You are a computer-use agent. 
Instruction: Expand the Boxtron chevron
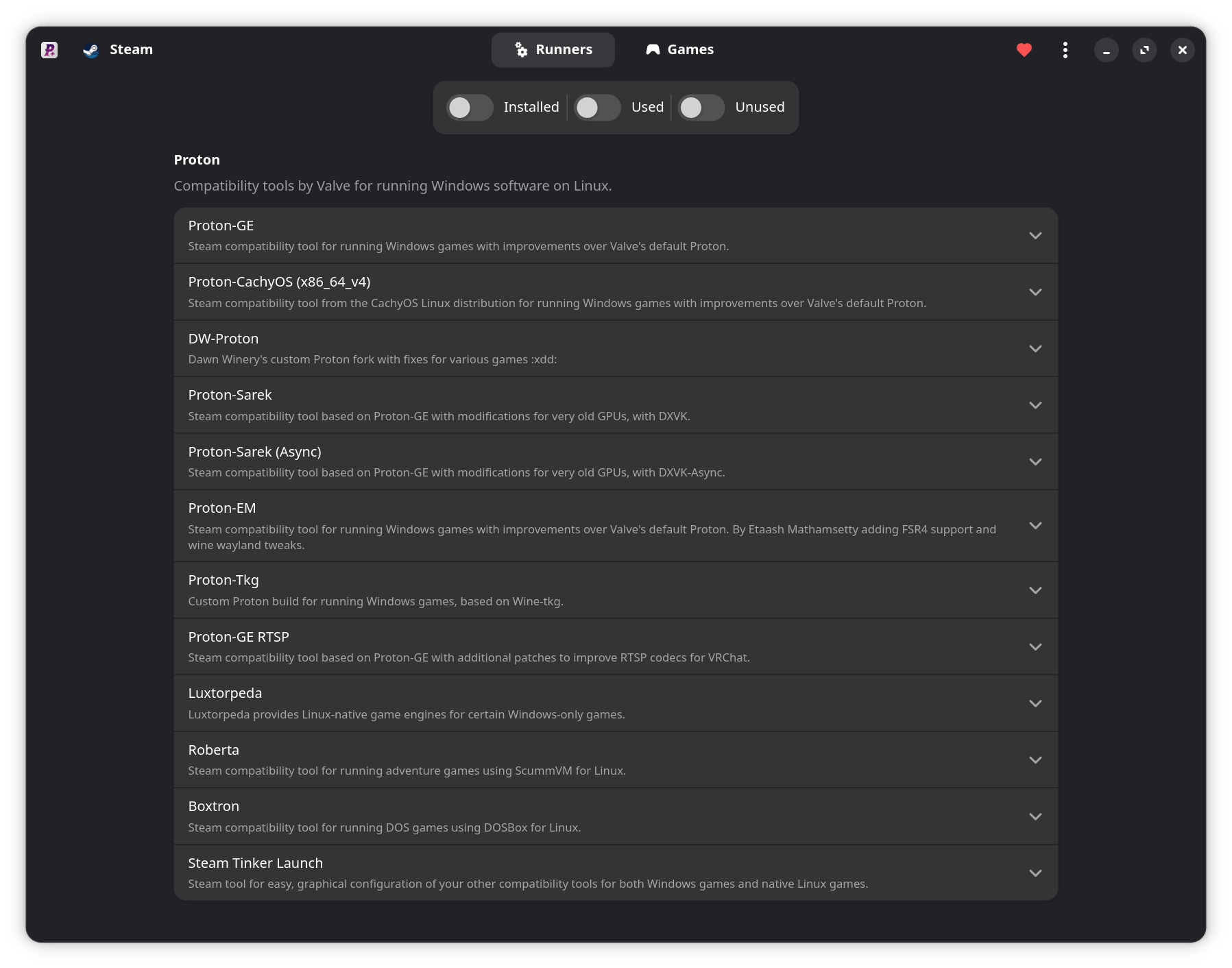(1035, 816)
